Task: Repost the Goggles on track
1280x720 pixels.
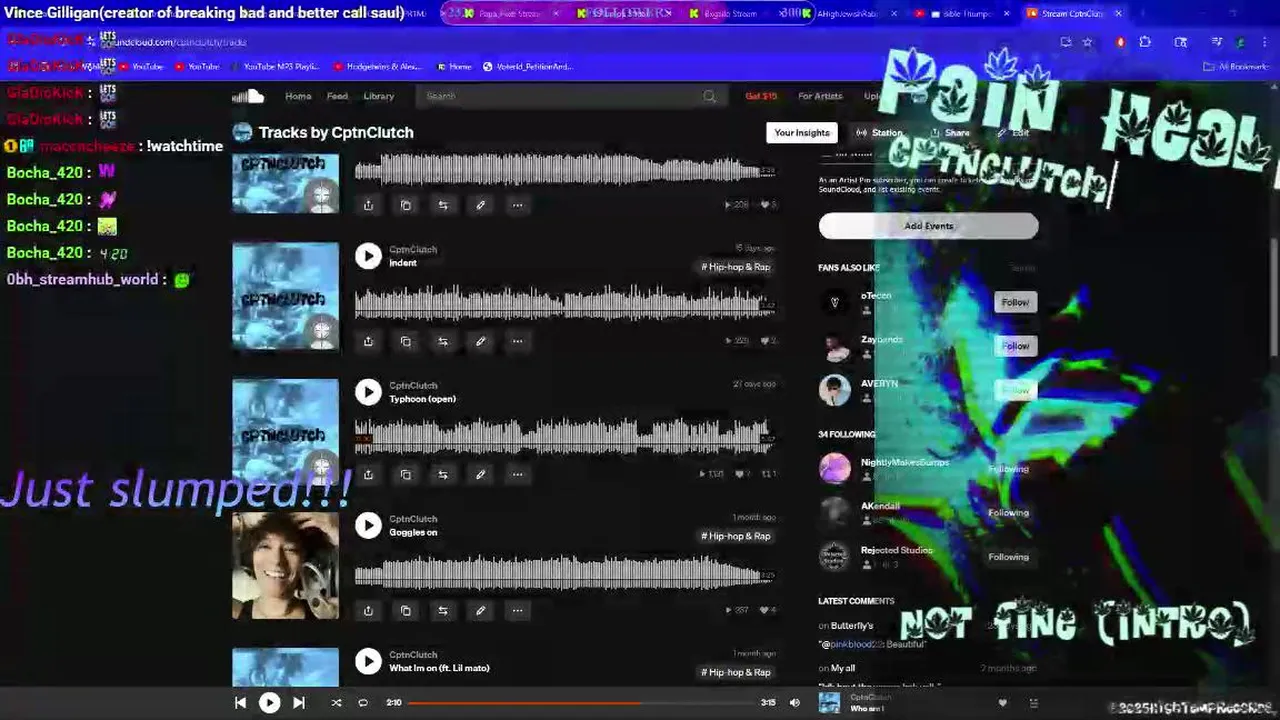Action: (443, 610)
